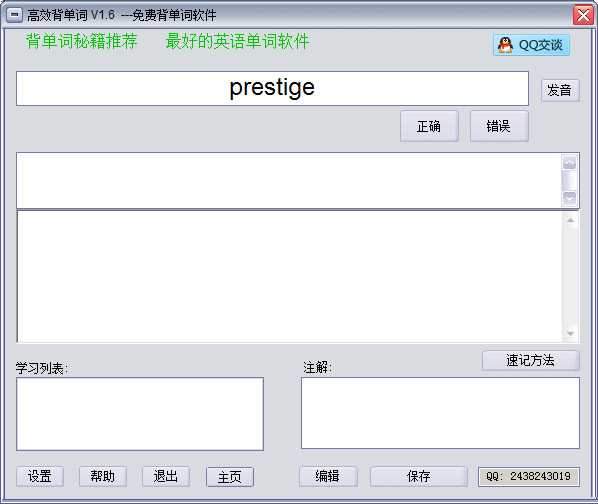Click the large middle text area
This screenshot has width=598, height=504.
pos(290,277)
